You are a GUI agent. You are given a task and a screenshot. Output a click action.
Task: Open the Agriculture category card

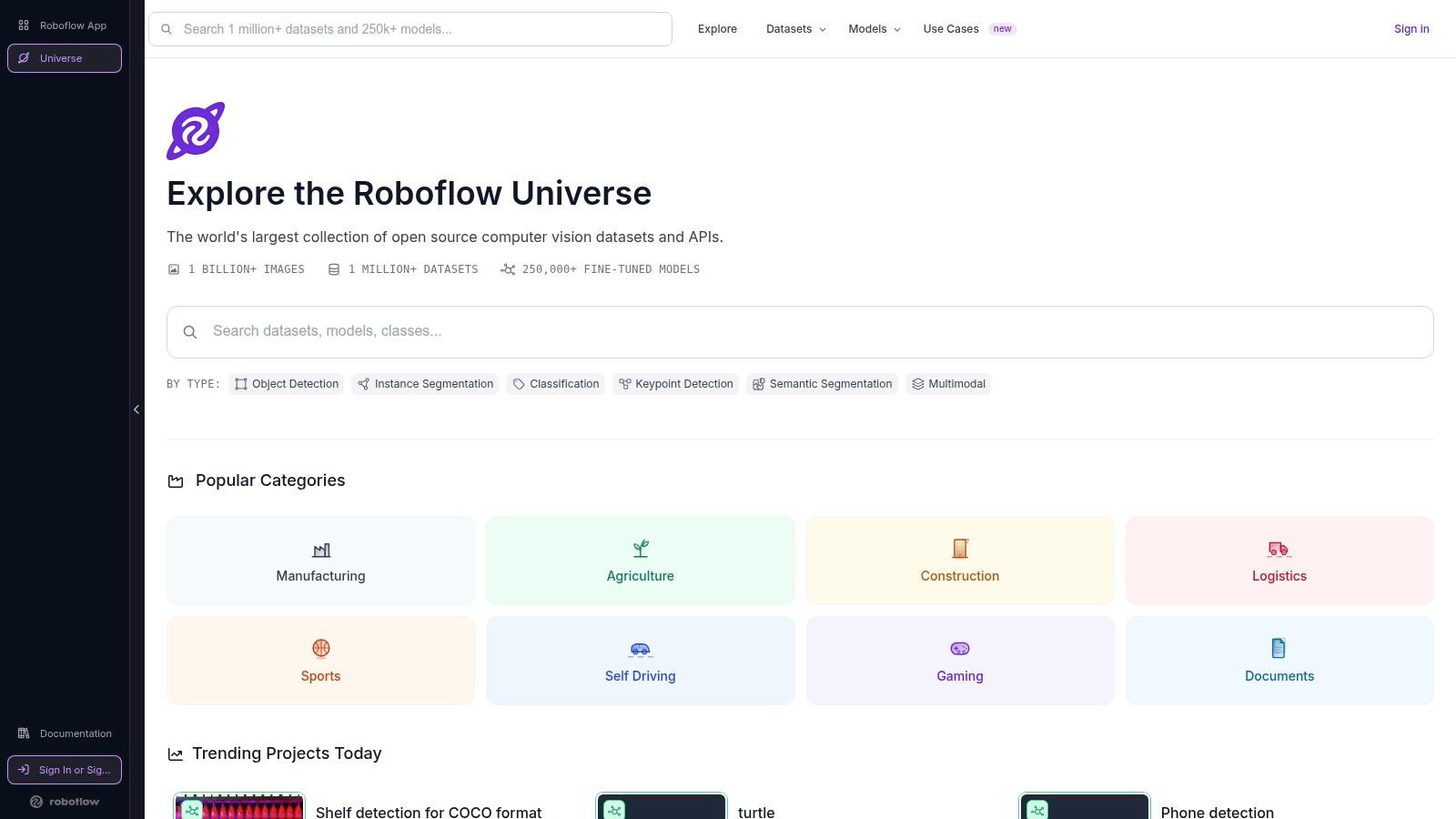(x=641, y=561)
